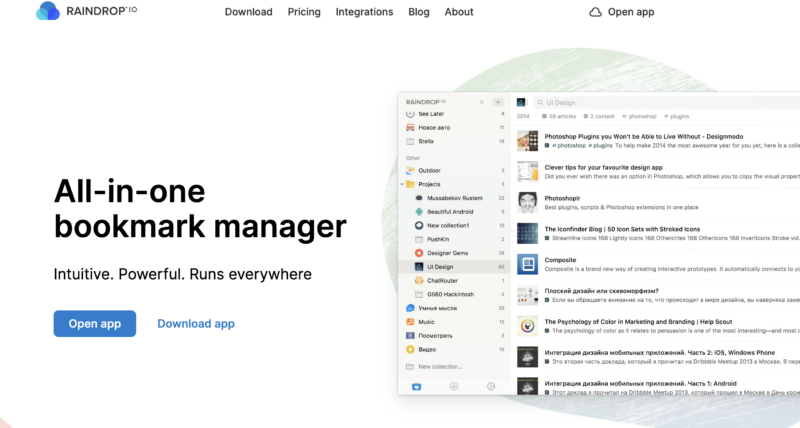Open the Blog navigation link
800x428 pixels.
click(419, 12)
